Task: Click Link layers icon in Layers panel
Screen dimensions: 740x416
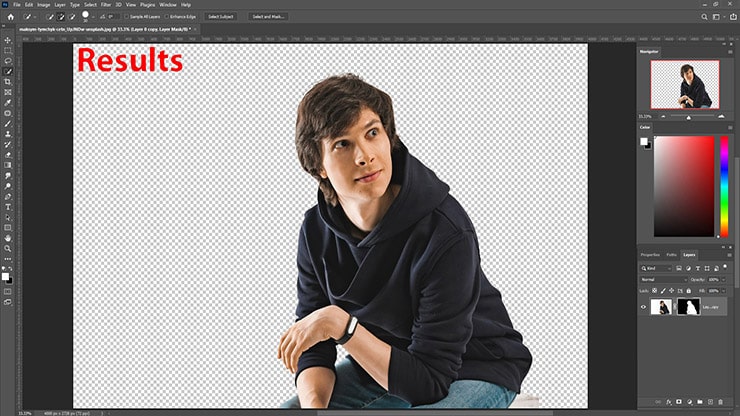Action: 658,402
